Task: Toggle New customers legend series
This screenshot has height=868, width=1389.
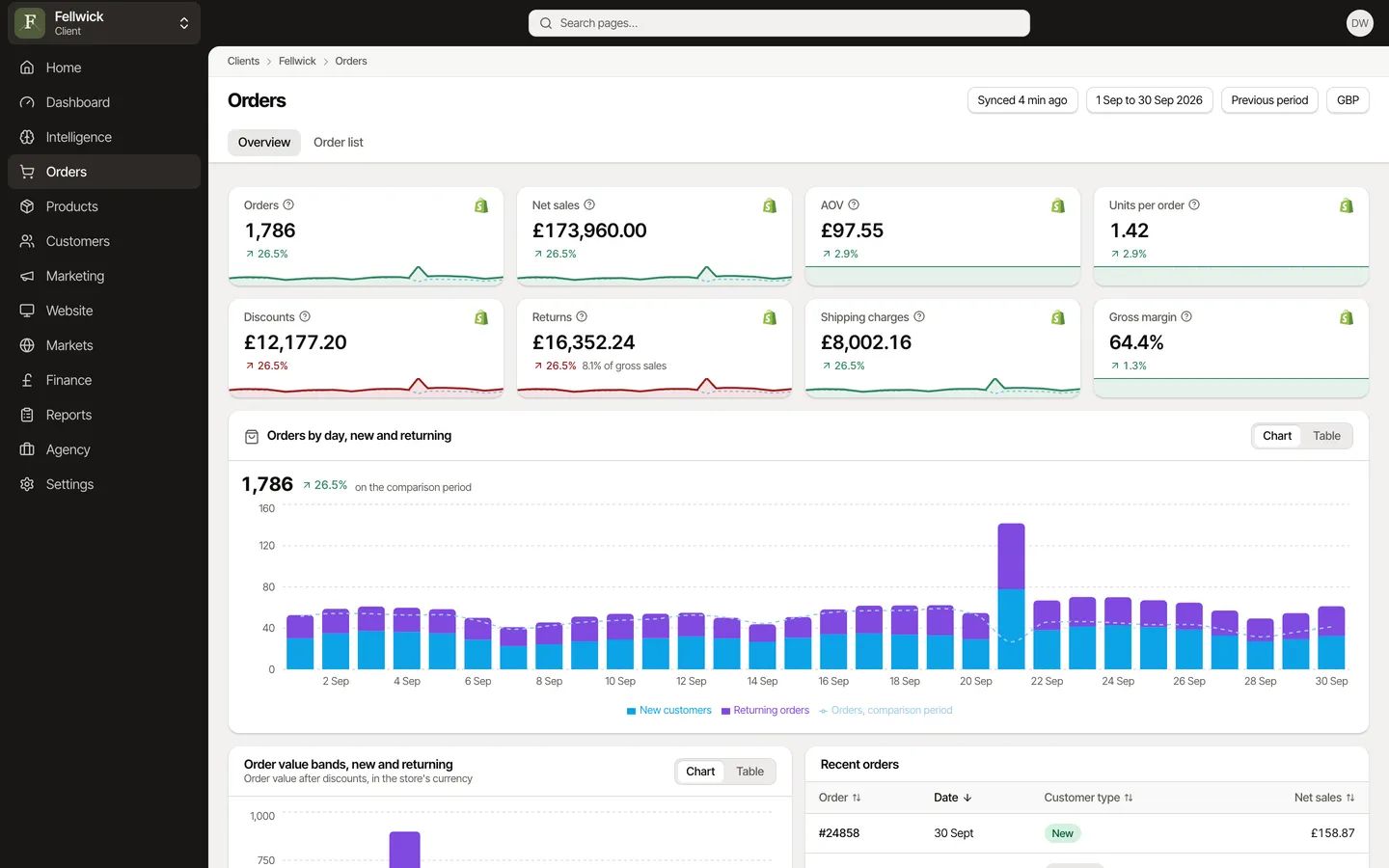Action: [x=668, y=710]
